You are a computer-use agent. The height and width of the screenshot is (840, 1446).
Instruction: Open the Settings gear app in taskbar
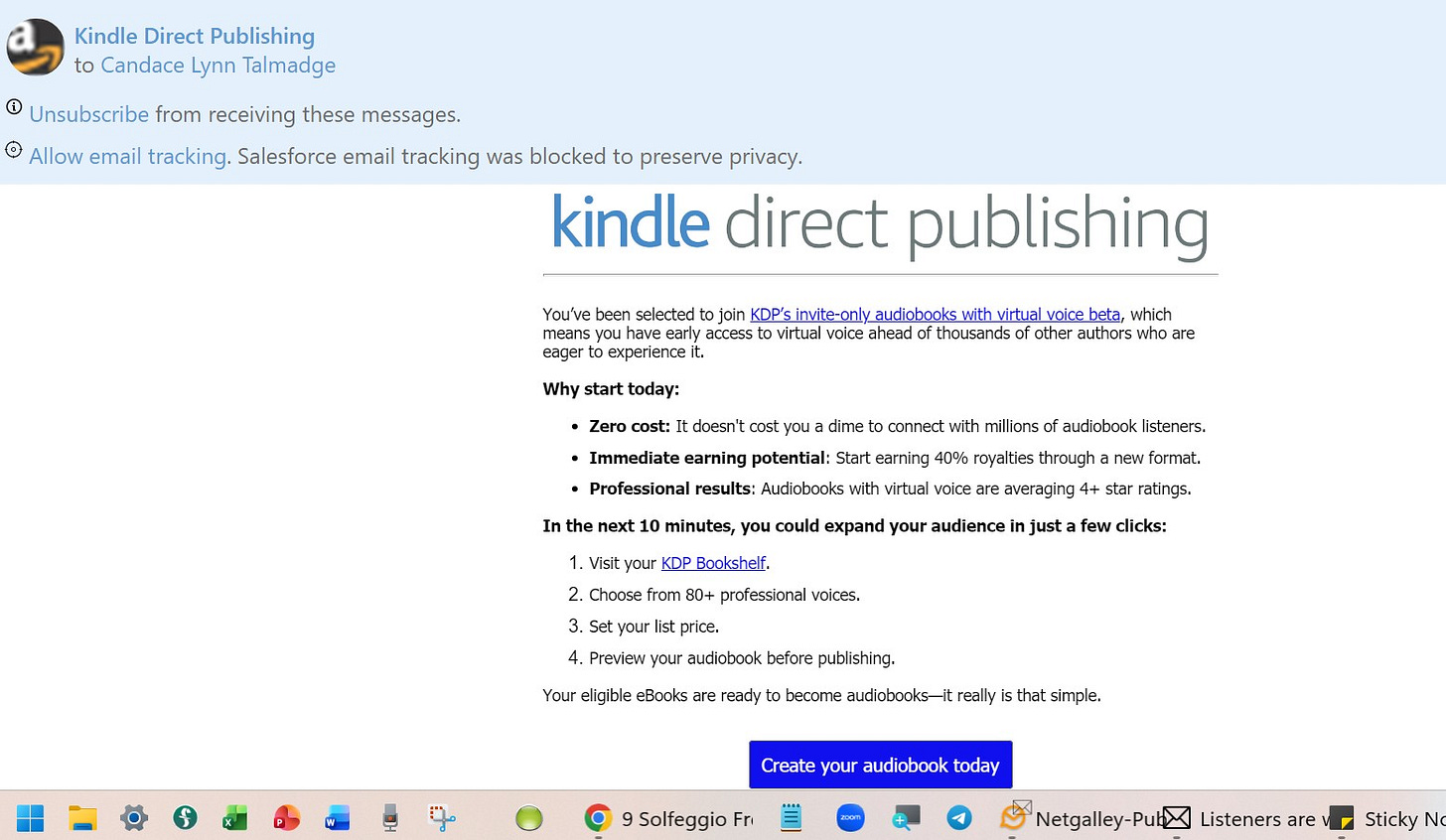click(x=134, y=818)
